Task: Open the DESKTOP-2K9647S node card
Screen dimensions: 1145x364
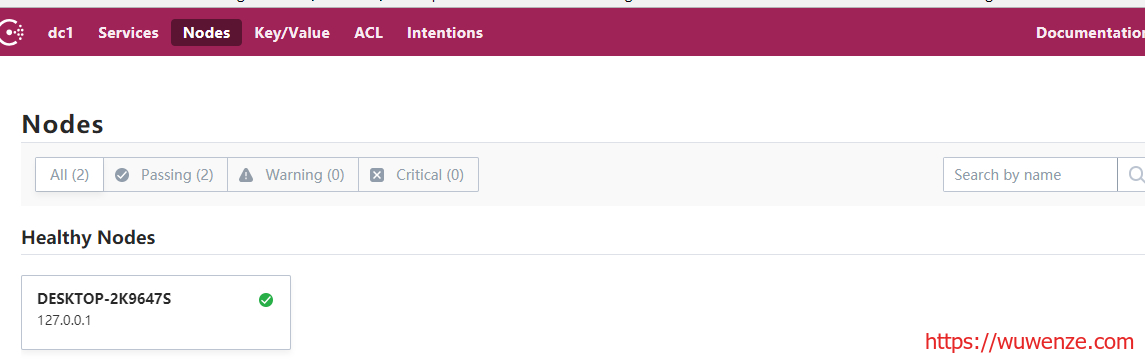Action: [156, 312]
